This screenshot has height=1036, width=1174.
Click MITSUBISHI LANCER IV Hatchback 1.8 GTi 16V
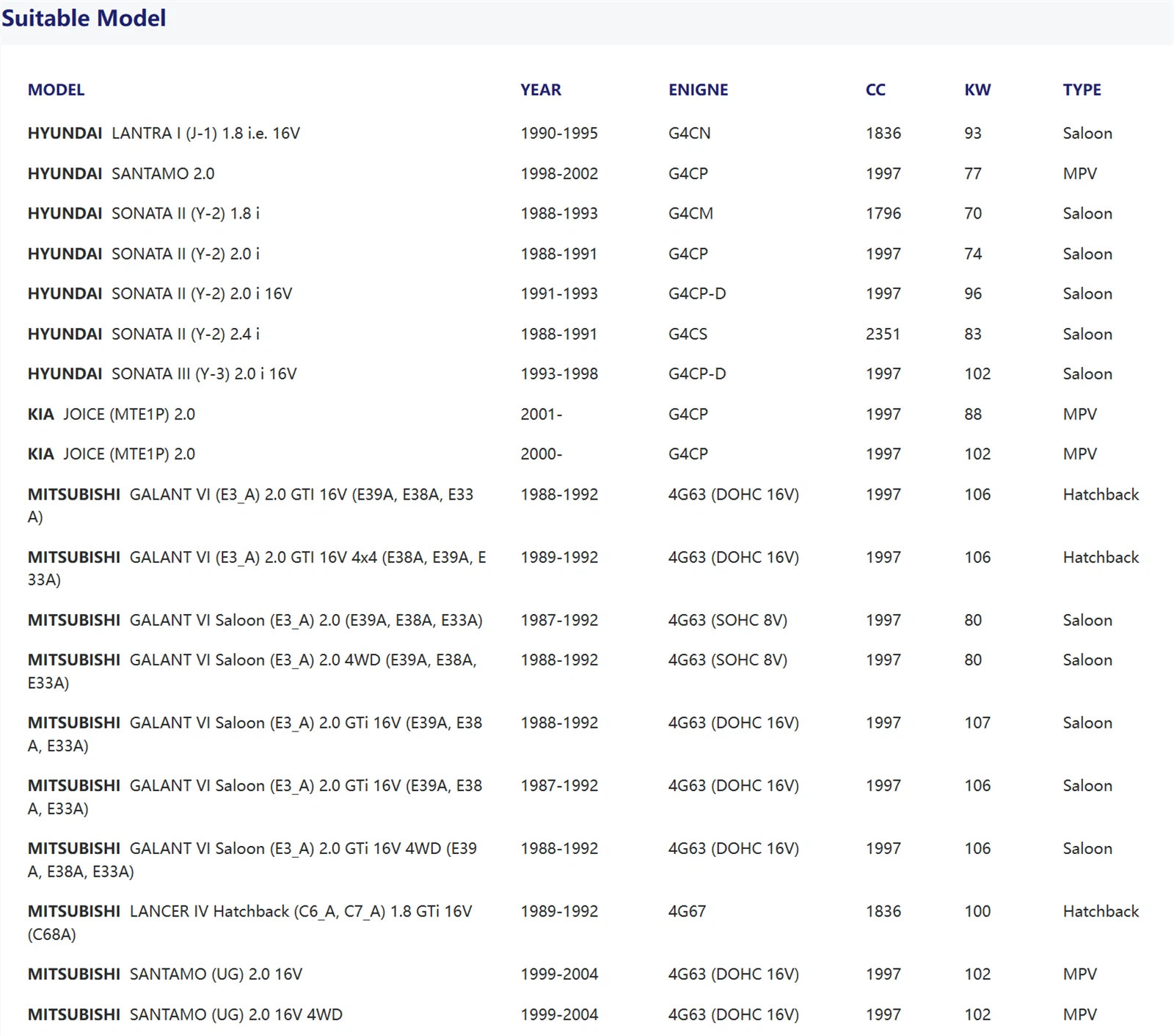[x=250, y=922]
